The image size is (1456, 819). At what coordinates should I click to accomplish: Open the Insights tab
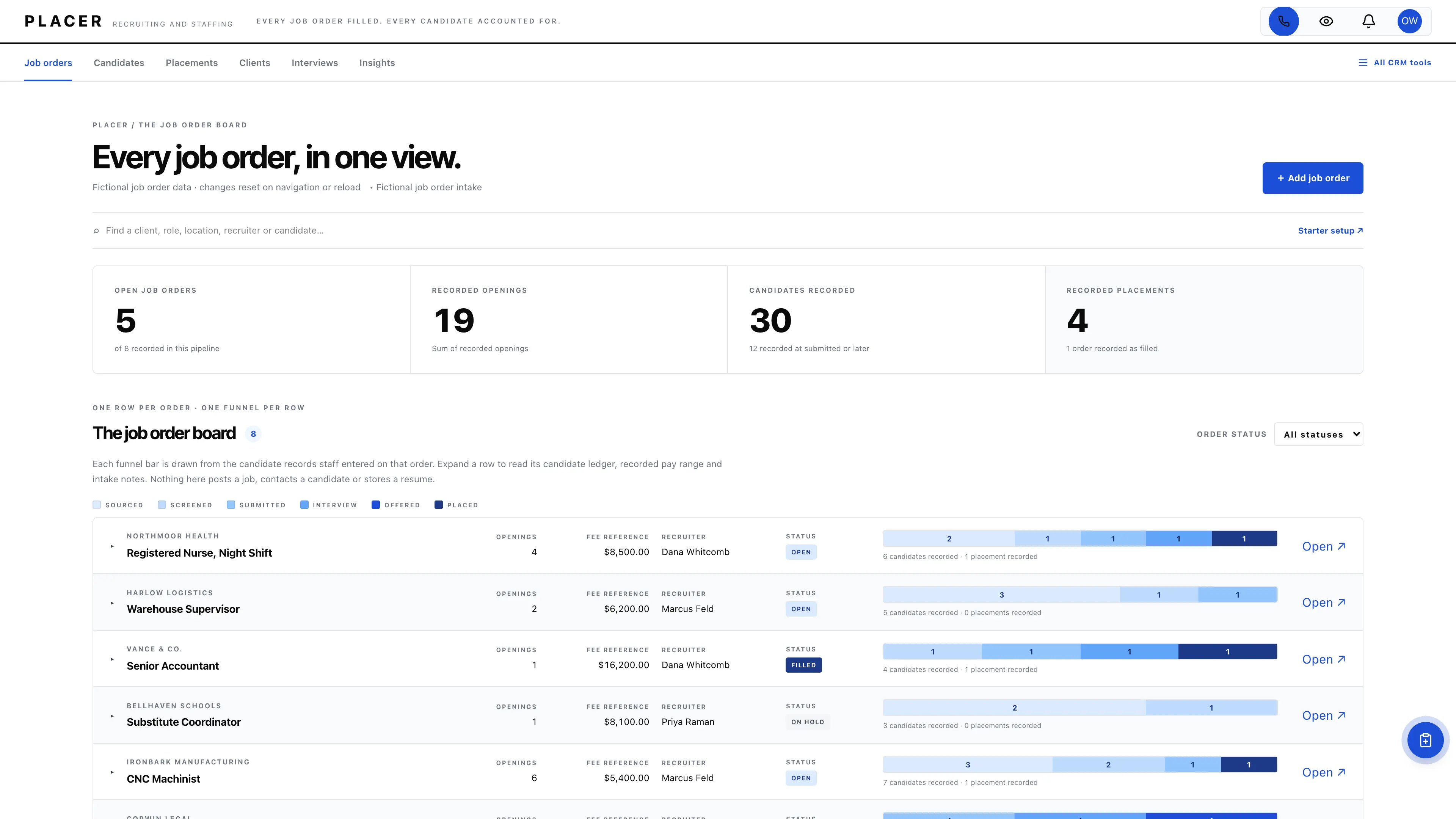(x=377, y=63)
